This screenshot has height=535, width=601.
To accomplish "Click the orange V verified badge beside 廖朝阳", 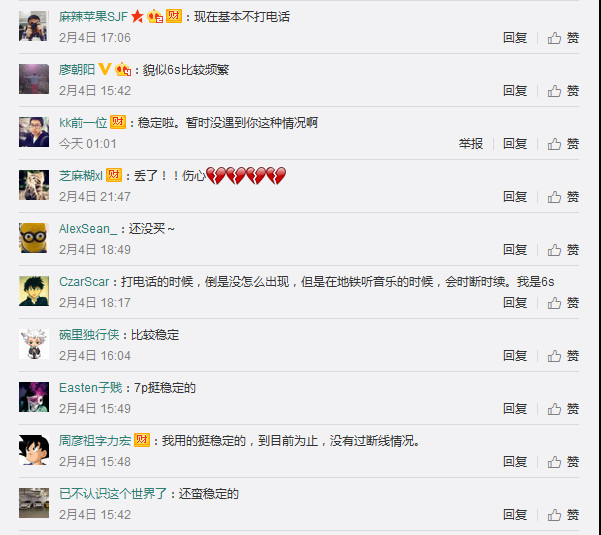I will 105,69.
